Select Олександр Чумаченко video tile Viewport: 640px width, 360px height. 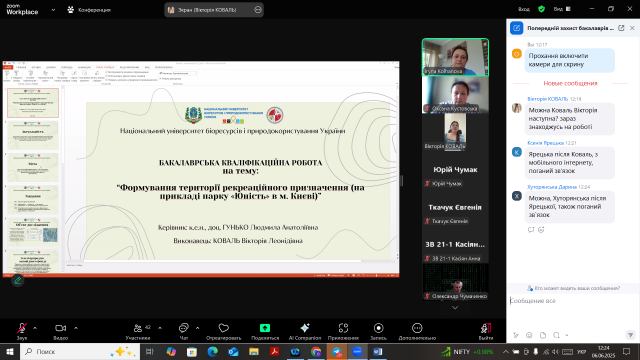click(455, 282)
